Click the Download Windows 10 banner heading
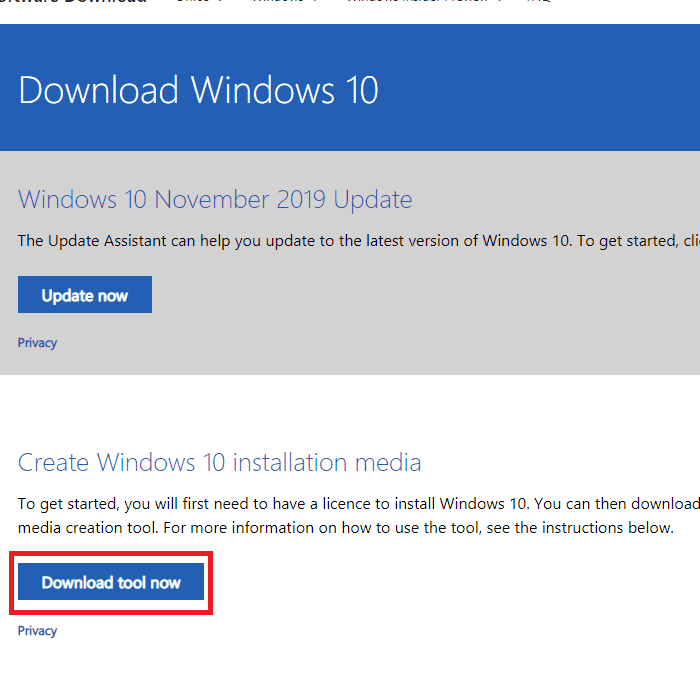 point(199,91)
